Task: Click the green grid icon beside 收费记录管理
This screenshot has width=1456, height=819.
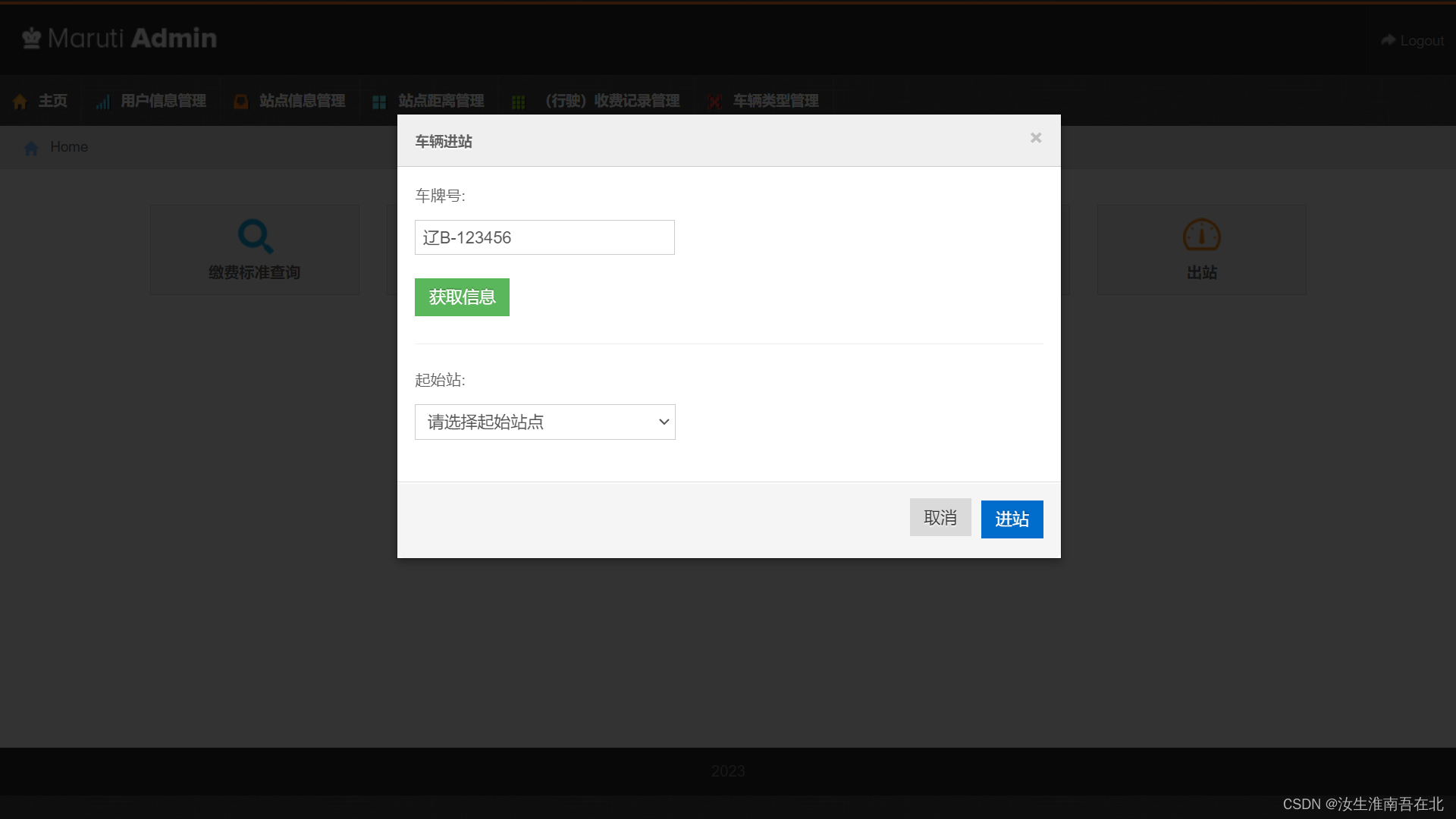Action: coord(518,102)
